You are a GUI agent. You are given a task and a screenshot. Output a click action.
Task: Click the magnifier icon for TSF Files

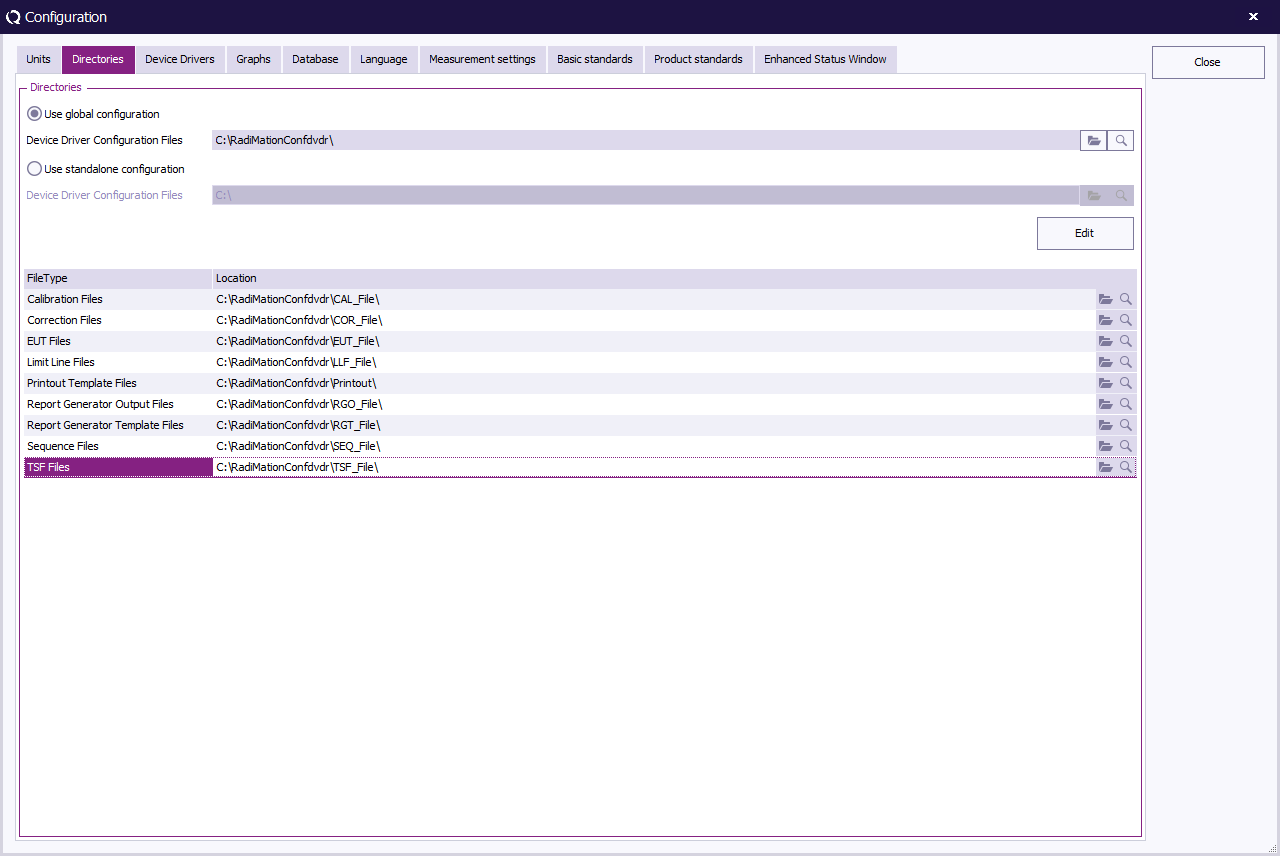coord(1126,467)
